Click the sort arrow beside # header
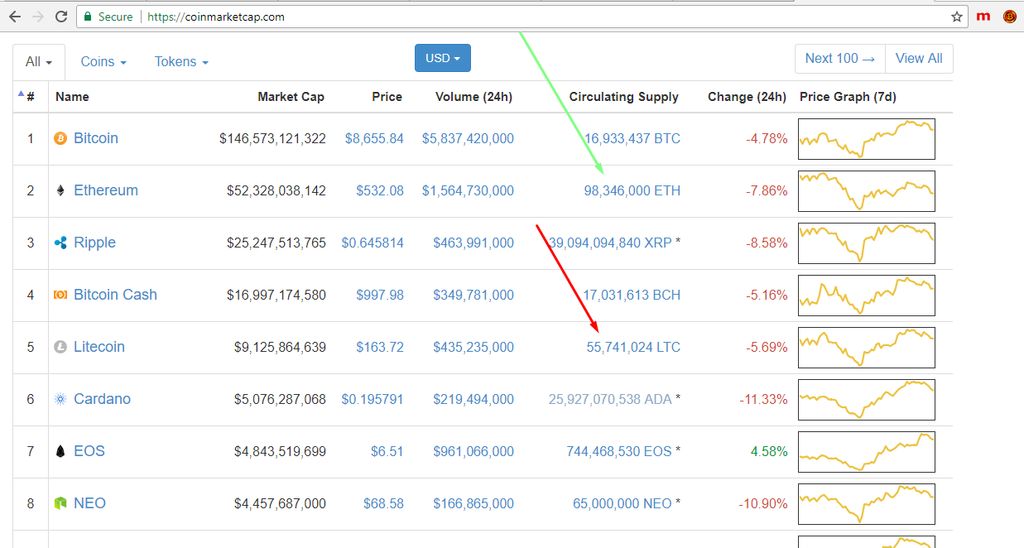Viewport: 1024px width, 548px height. coord(20,94)
